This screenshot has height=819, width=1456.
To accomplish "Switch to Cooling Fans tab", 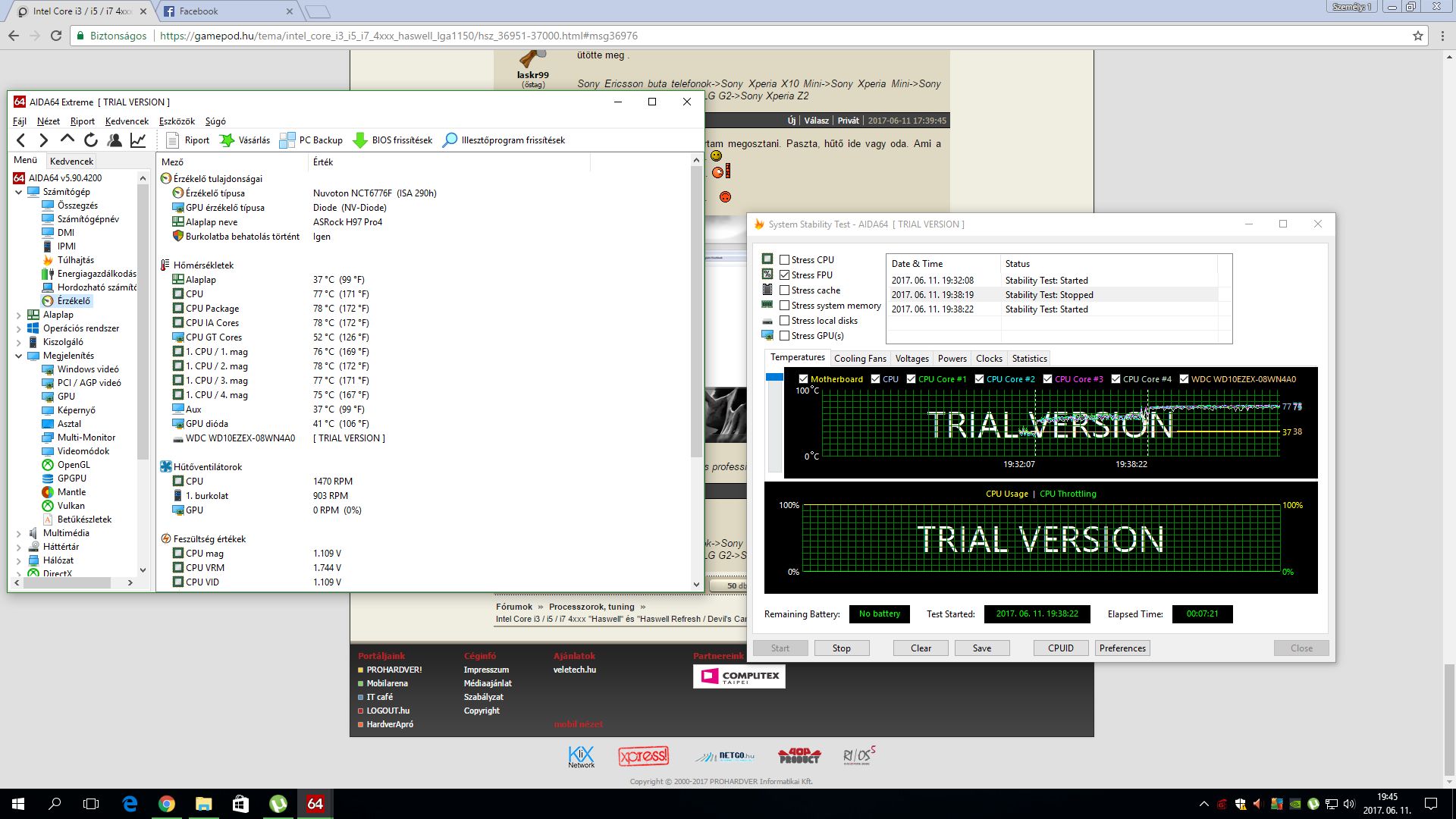I will pyautogui.click(x=860, y=359).
